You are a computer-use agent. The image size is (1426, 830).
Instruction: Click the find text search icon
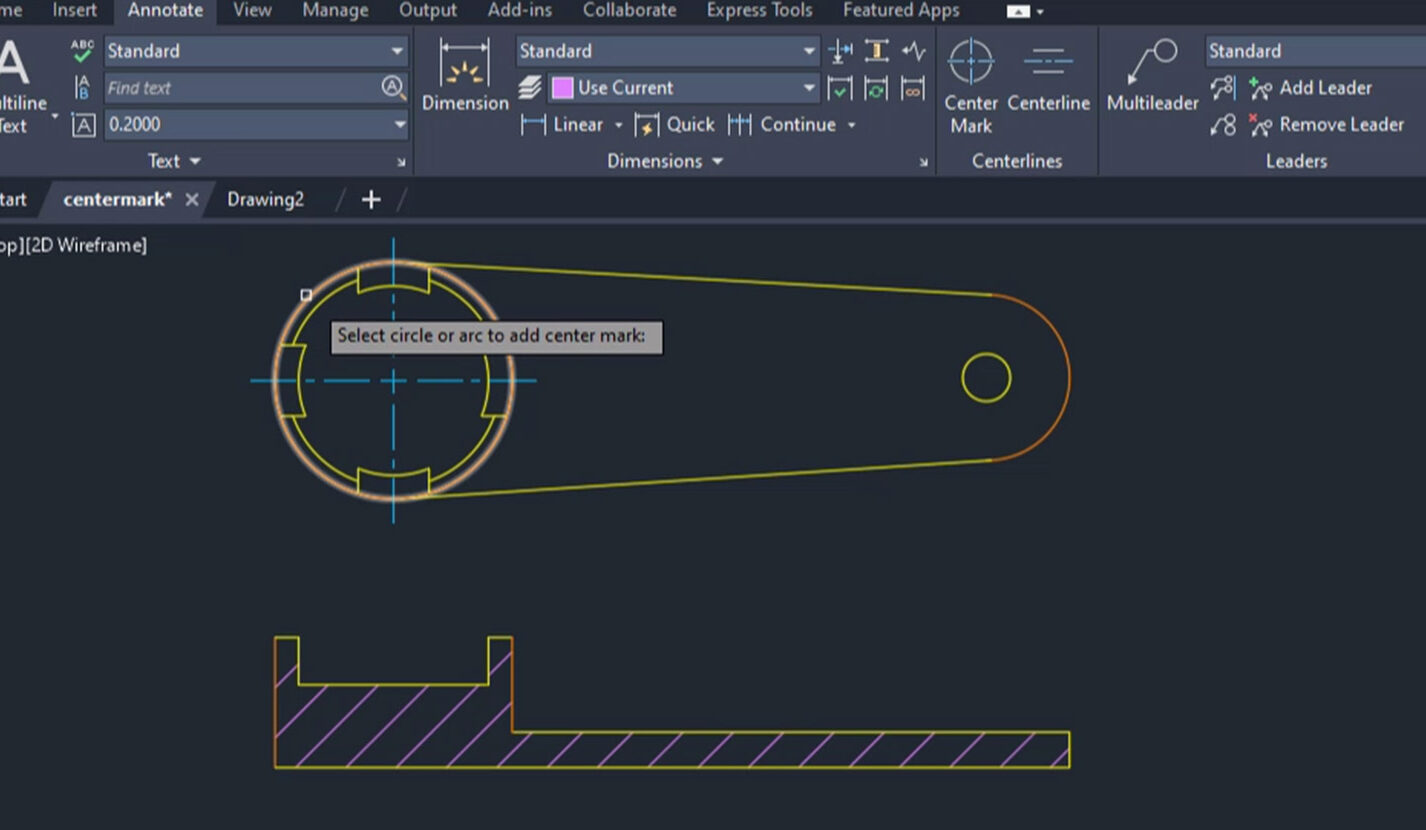[x=394, y=88]
